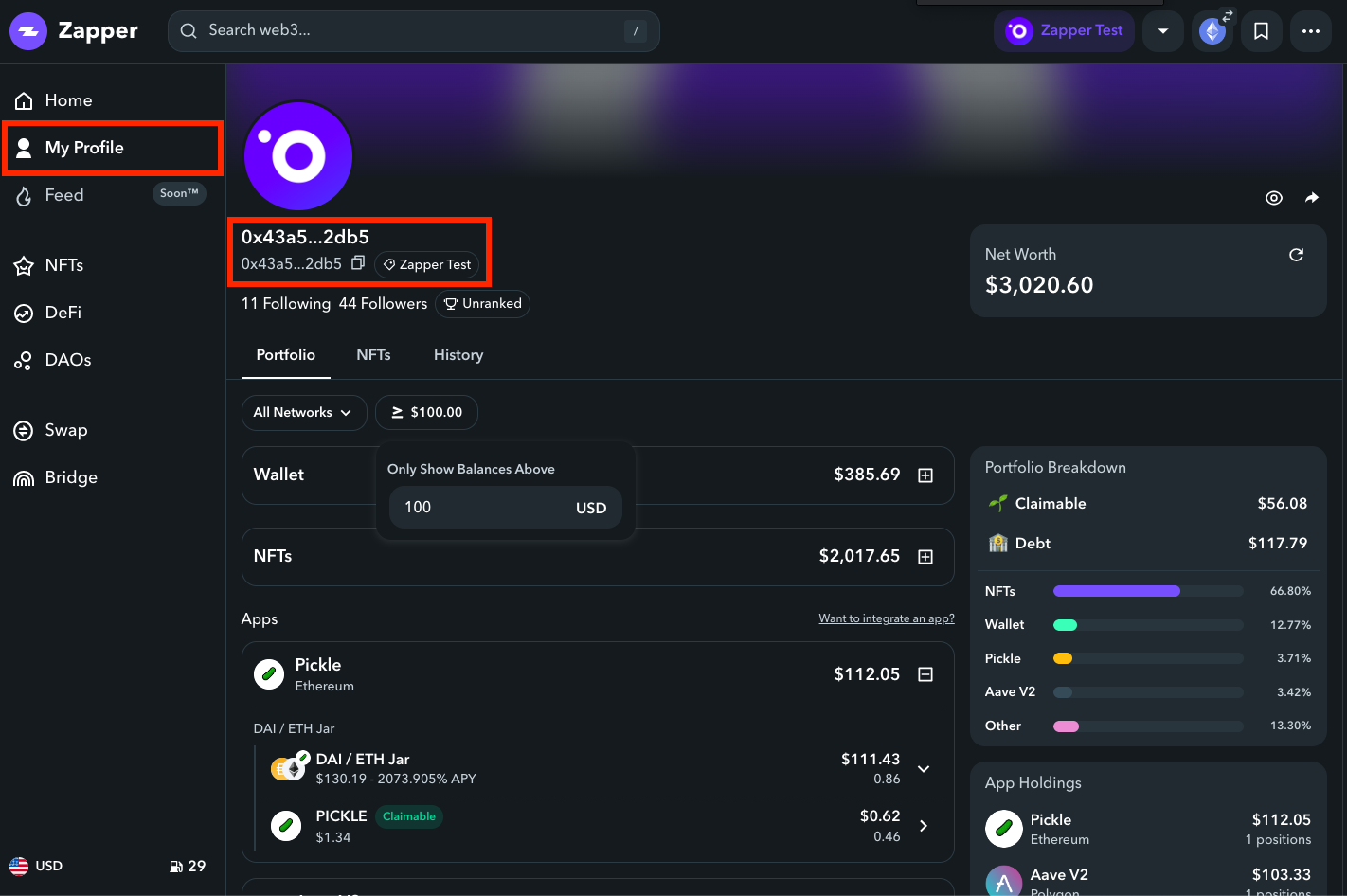
Task: Click the Debt bank icon
Action: point(997,543)
